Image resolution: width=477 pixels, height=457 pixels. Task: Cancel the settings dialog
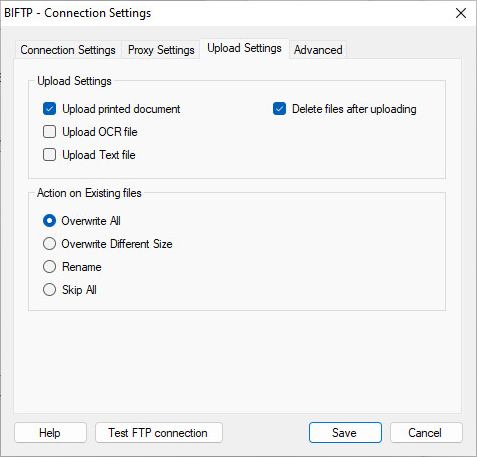[426, 433]
